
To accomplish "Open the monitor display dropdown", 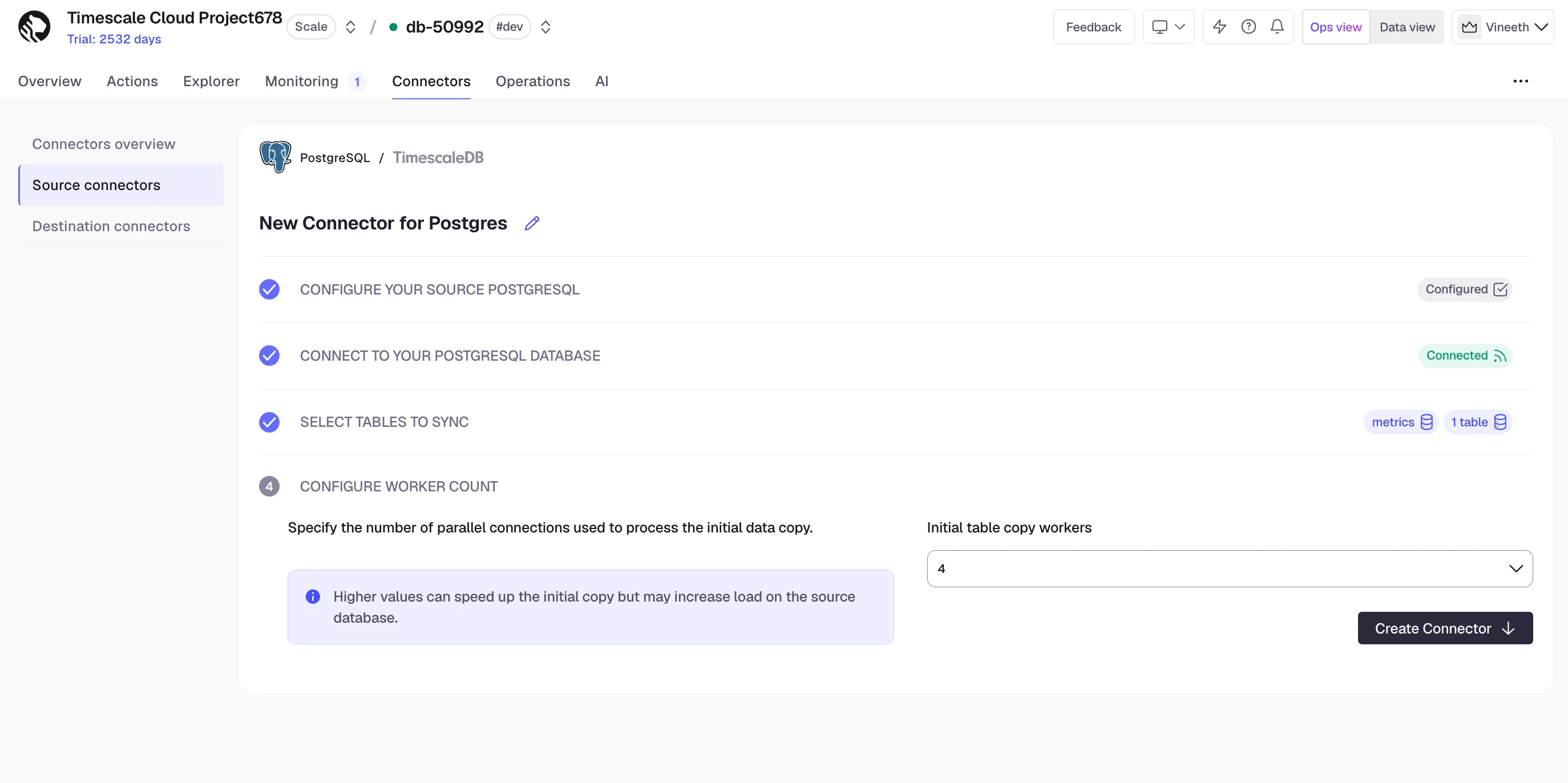I will 1169,27.
